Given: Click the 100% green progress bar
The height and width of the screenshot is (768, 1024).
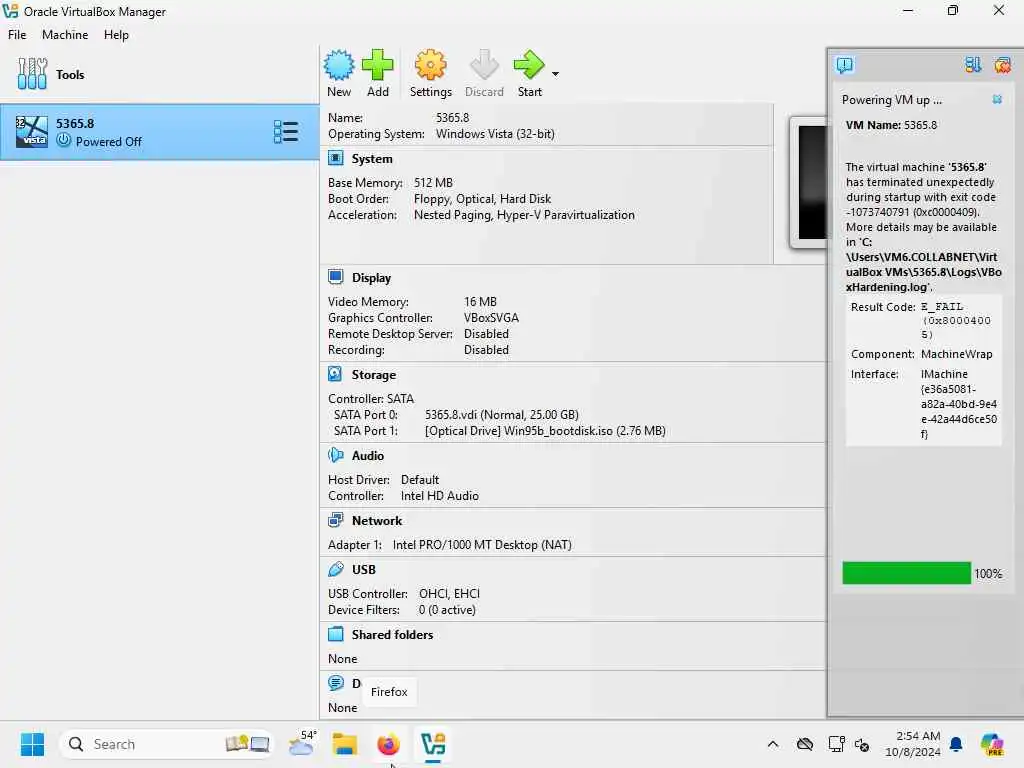Looking at the screenshot, I should [906, 573].
